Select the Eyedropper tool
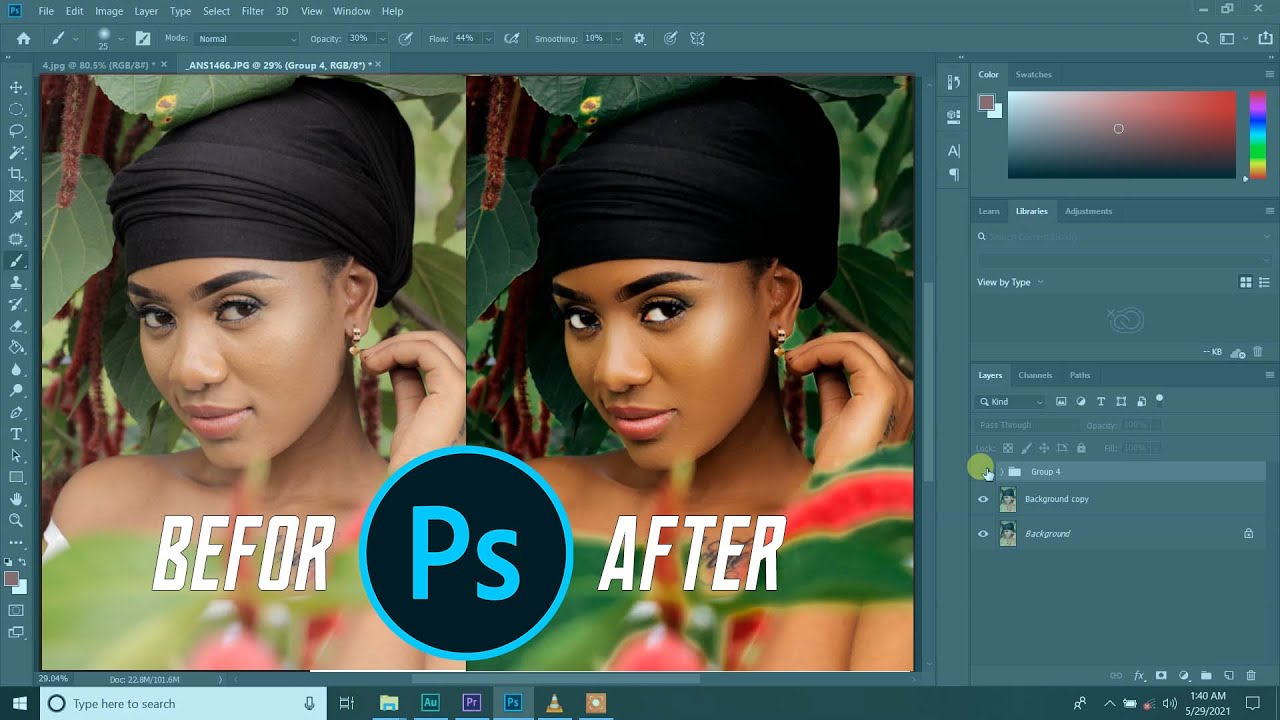This screenshot has height=720, width=1280. coord(16,218)
